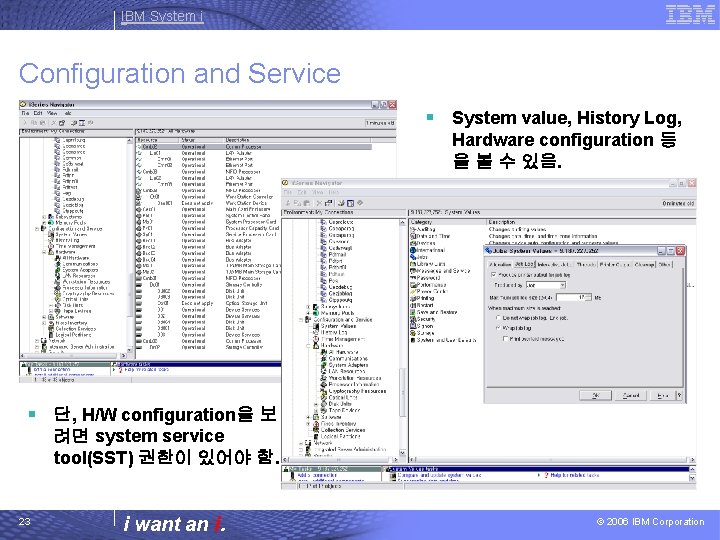Switch to the Allocation tab in Jobs dialog
This screenshot has width=720, height=540.
click(500, 264)
